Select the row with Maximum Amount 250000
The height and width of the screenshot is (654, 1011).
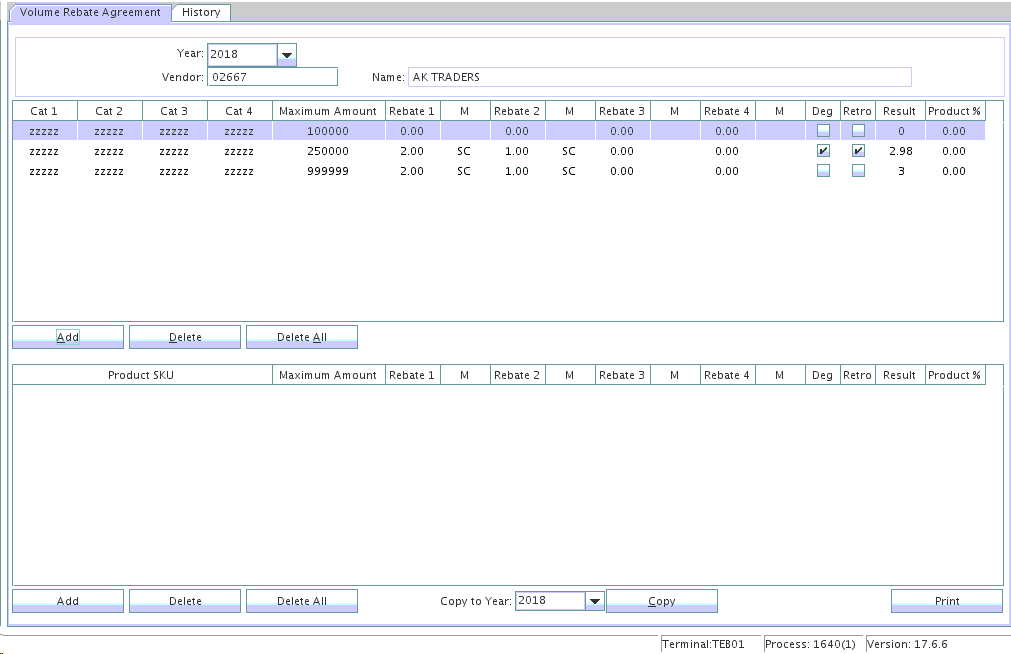[x=328, y=151]
